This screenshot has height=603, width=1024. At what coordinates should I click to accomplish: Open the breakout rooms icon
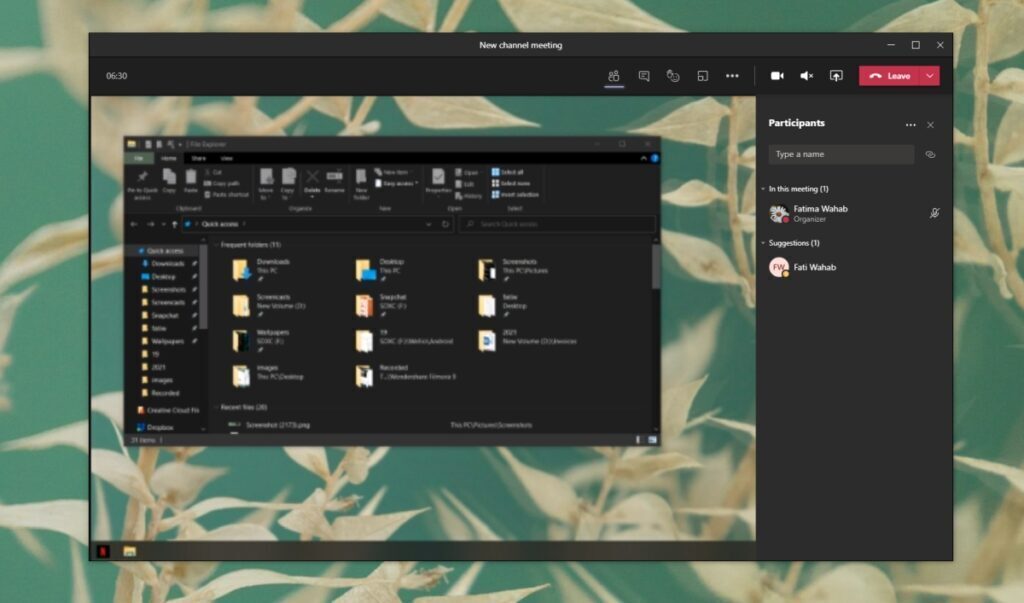pyautogui.click(x=703, y=76)
